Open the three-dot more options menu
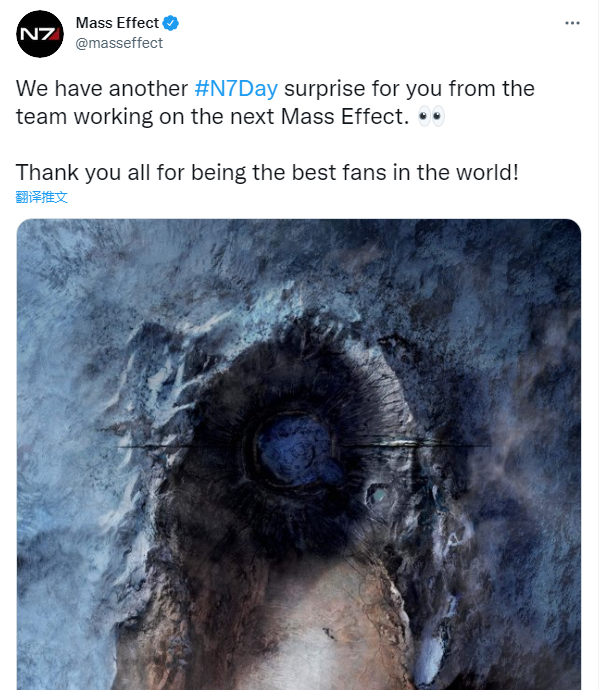 point(572,23)
